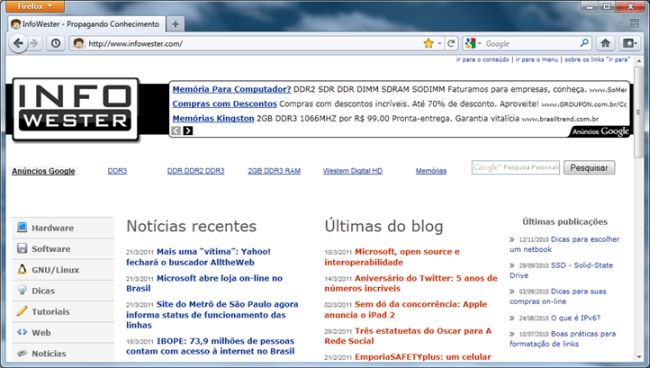Click the tab groups icon in tab bar
The width and height of the screenshot is (650, 368).
(634, 24)
